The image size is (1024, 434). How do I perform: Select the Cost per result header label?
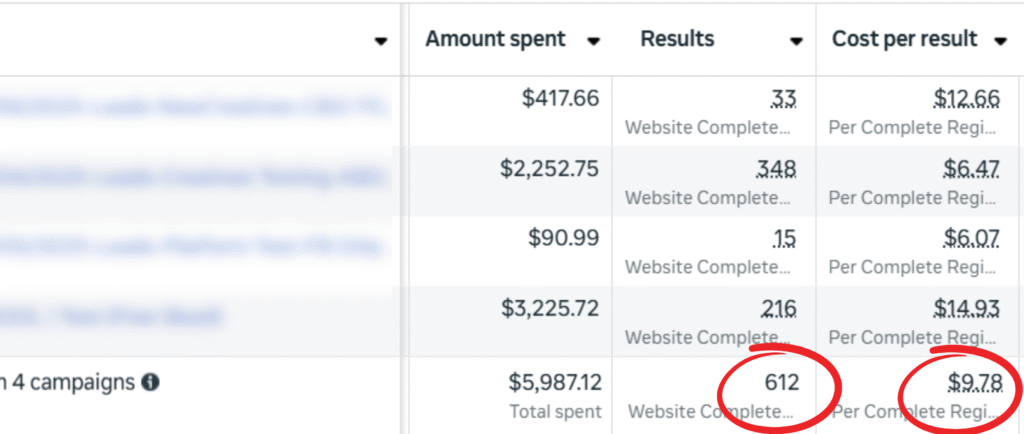904,39
